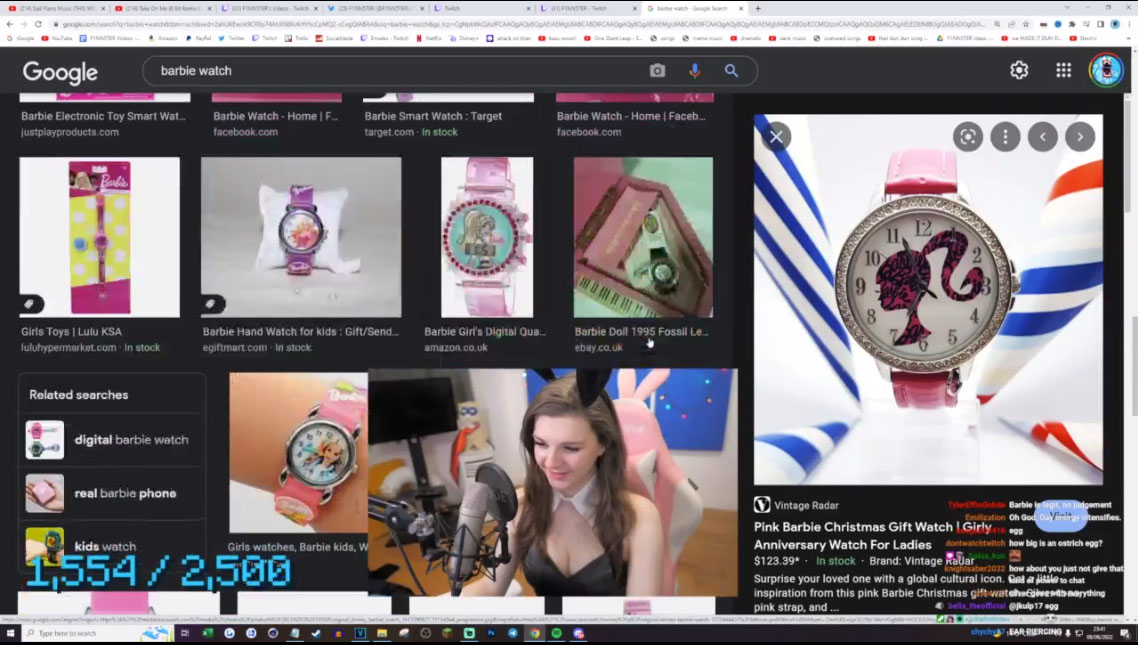Show the next image in the preview

tap(1080, 136)
